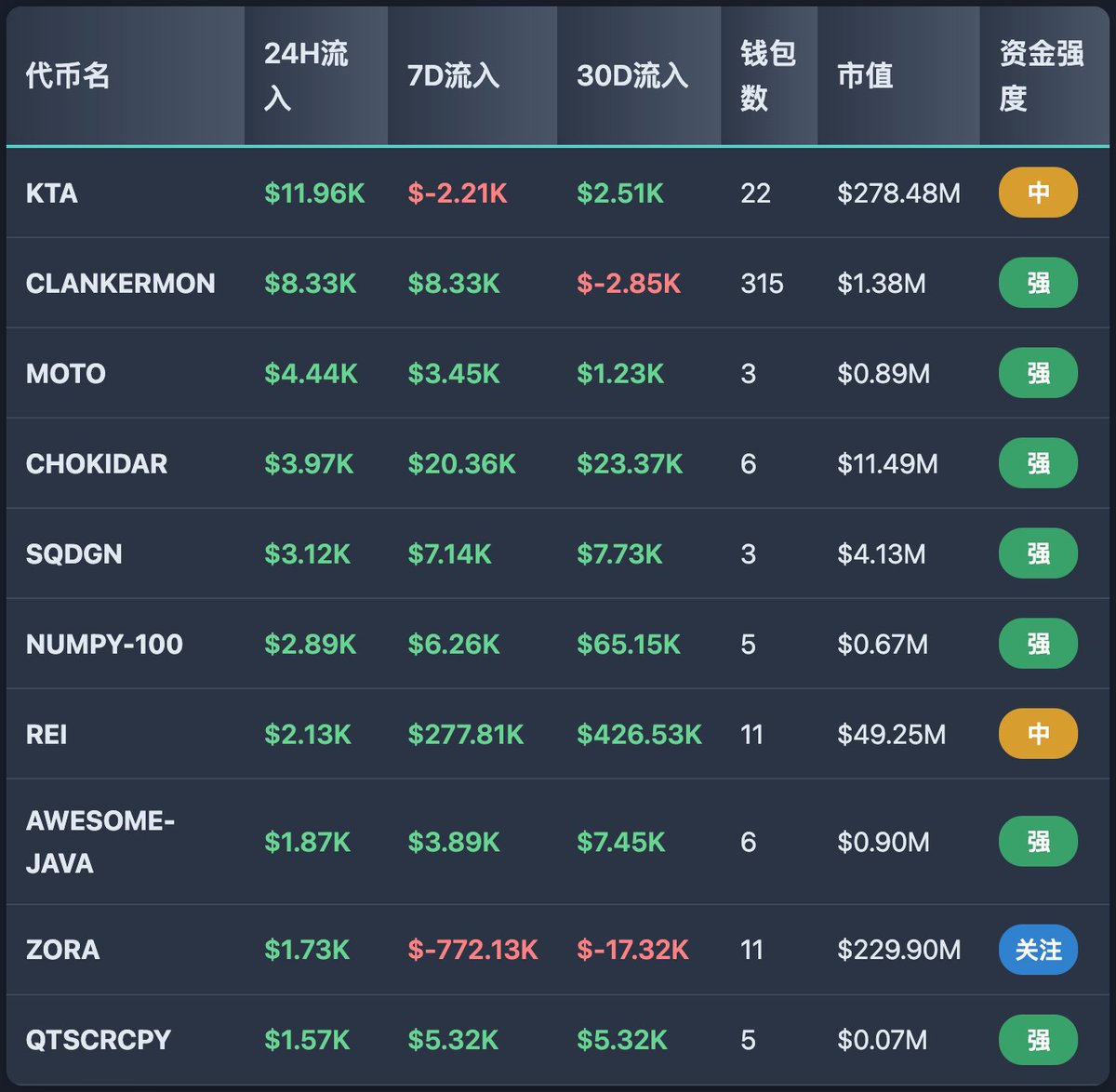
Task: Open the AWESOME-JAVA token entry
Action: point(100,842)
